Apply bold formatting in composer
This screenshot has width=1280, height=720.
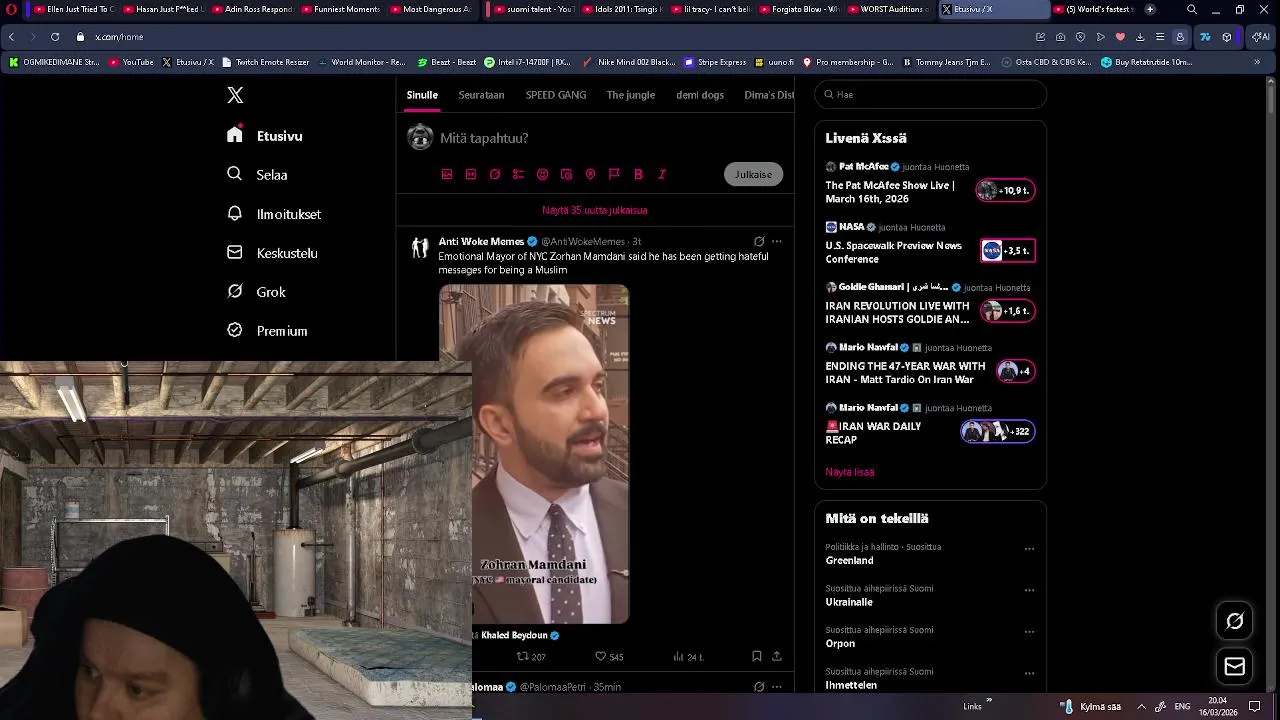coord(638,174)
